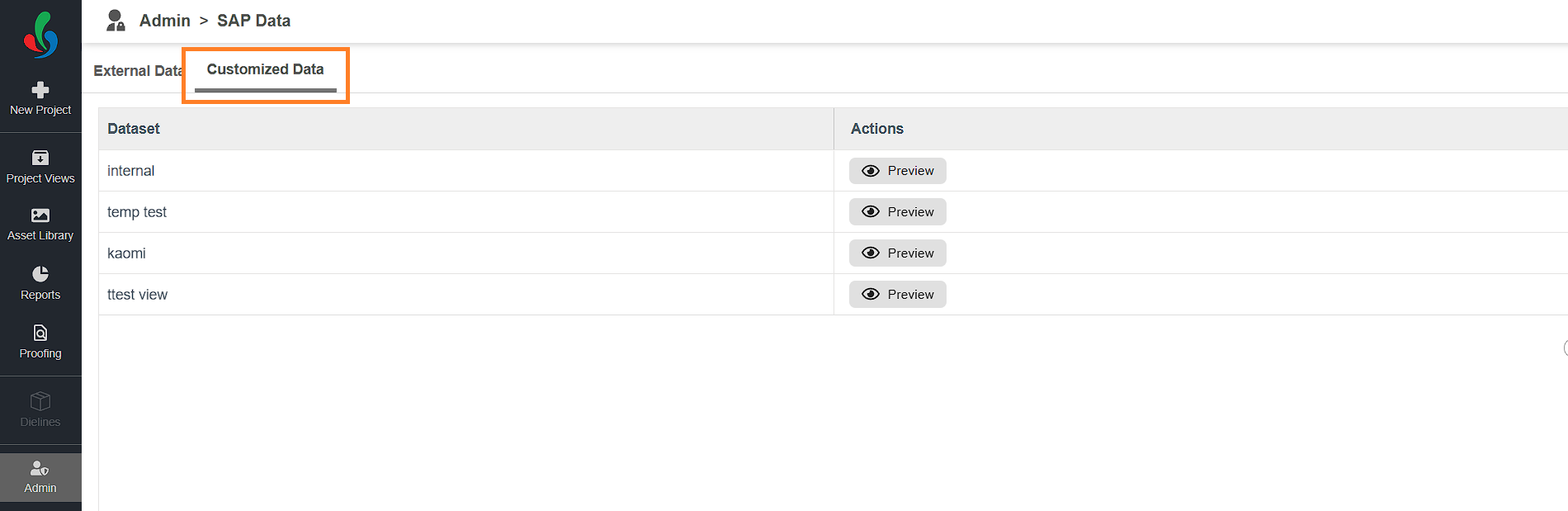The width and height of the screenshot is (1568, 511).
Task: Preview the temp test dataset
Action: point(897,212)
